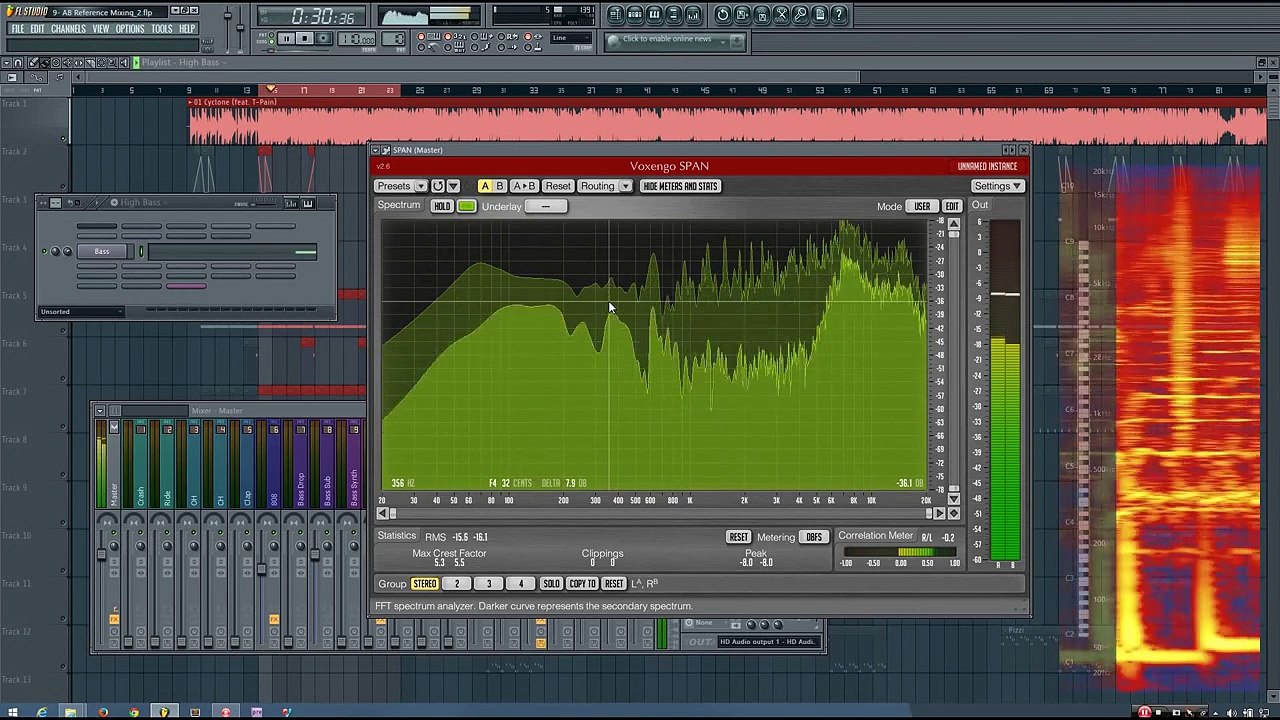Open the OPTIONS menu

130,29
